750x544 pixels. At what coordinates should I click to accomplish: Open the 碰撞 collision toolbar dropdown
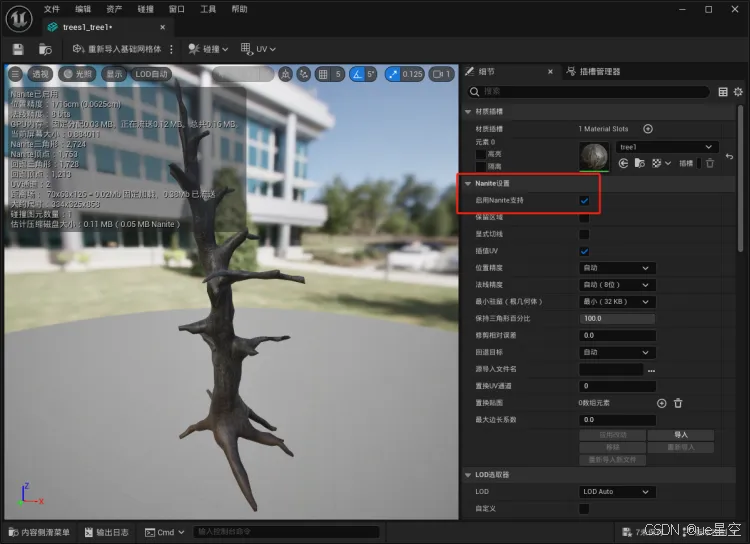click(208, 49)
